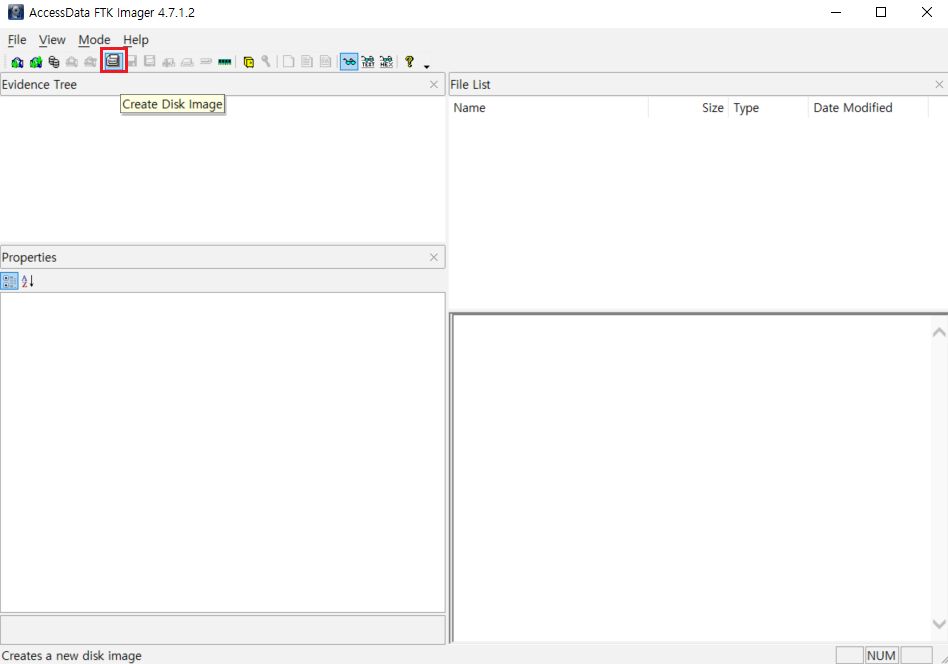Close the Properties pane
This screenshot has height=664, width=948.
pyautogui.click(x=433, y=258)
